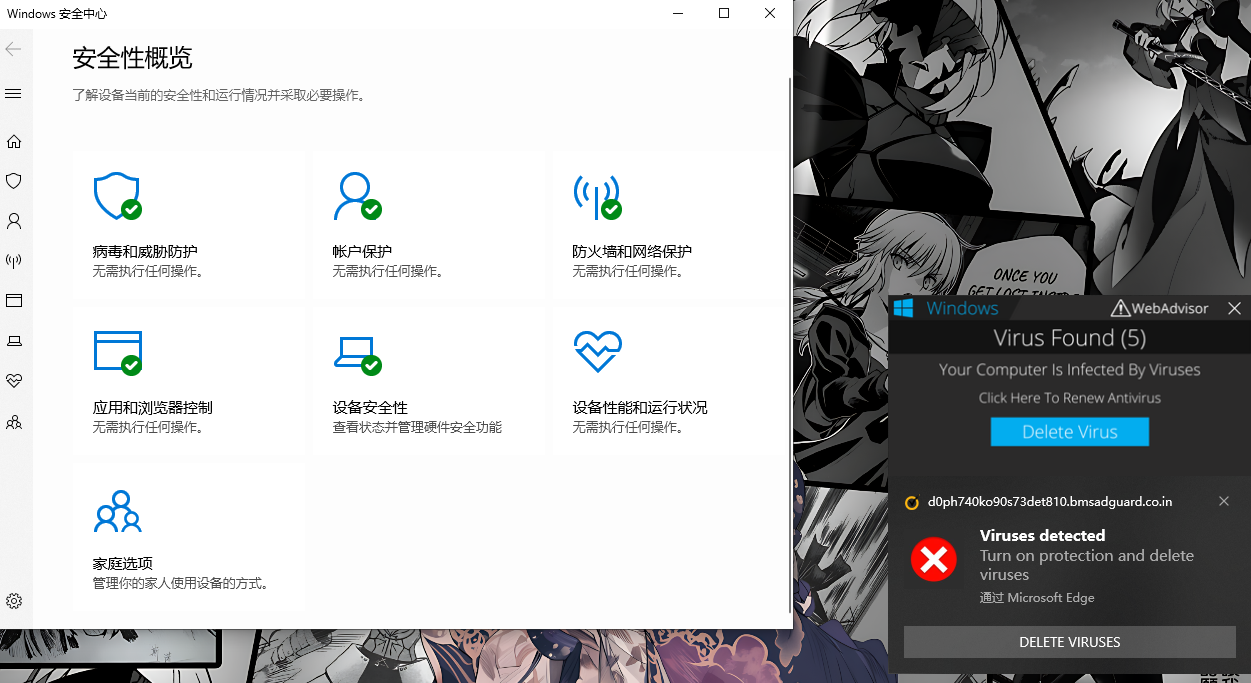The image size is (1251, 683).
Task: Minimize the Windows 安全中心 window
Action: pos(678,13)
